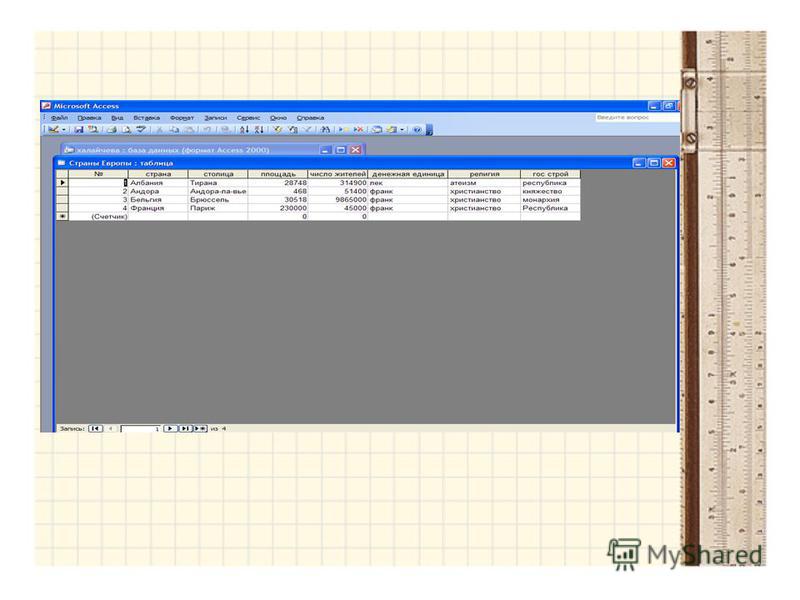800x600 pixels.
Task: Open the Окно menu
Action: click(x=279, y=118)
